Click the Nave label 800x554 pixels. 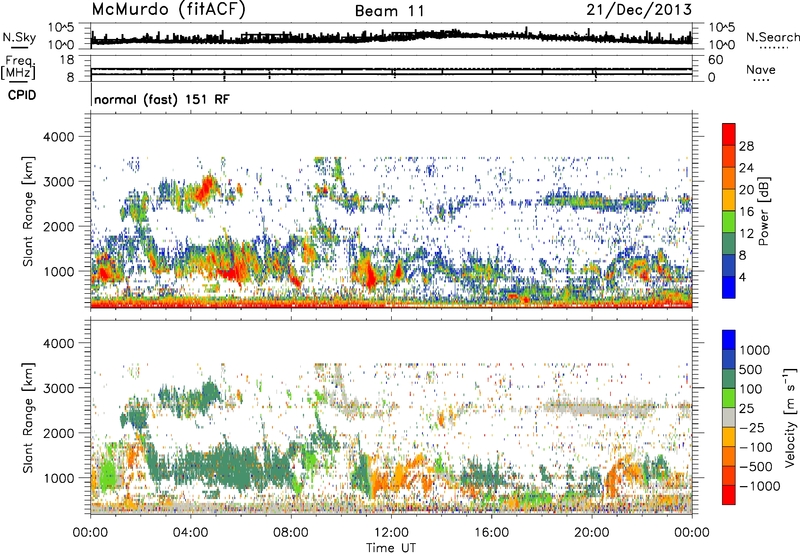(x=761, y=69)
